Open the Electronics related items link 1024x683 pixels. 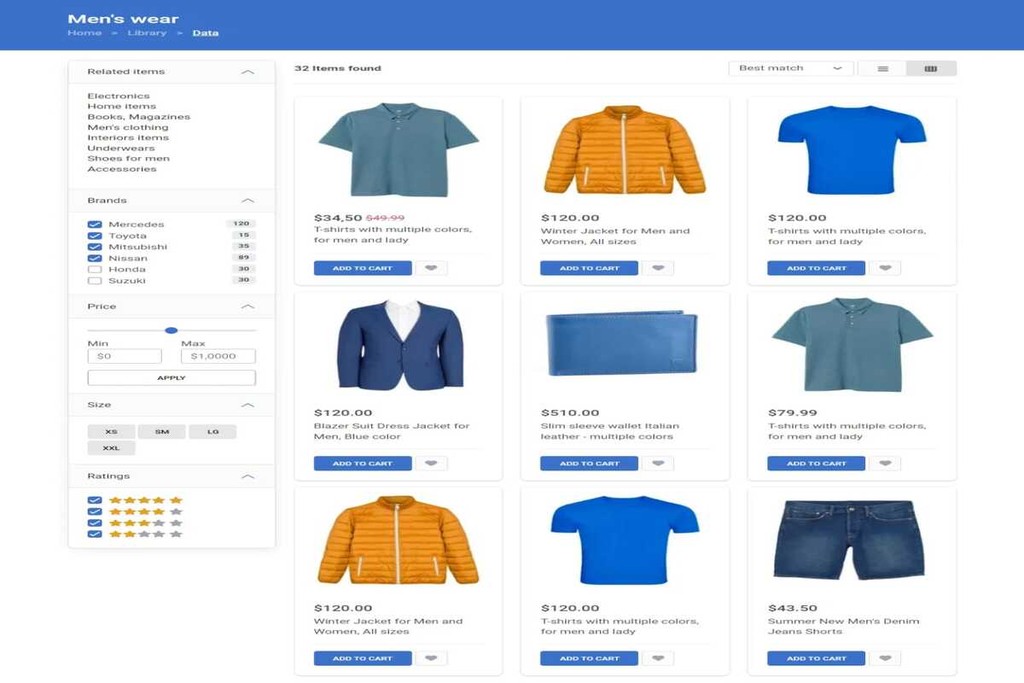point(118,96)
